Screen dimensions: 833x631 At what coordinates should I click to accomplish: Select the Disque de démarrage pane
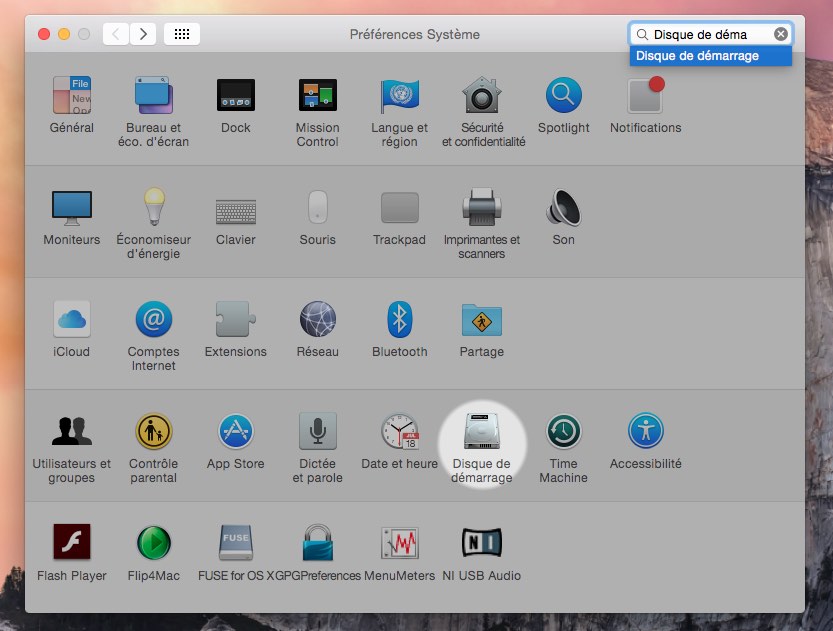[482, 430]
